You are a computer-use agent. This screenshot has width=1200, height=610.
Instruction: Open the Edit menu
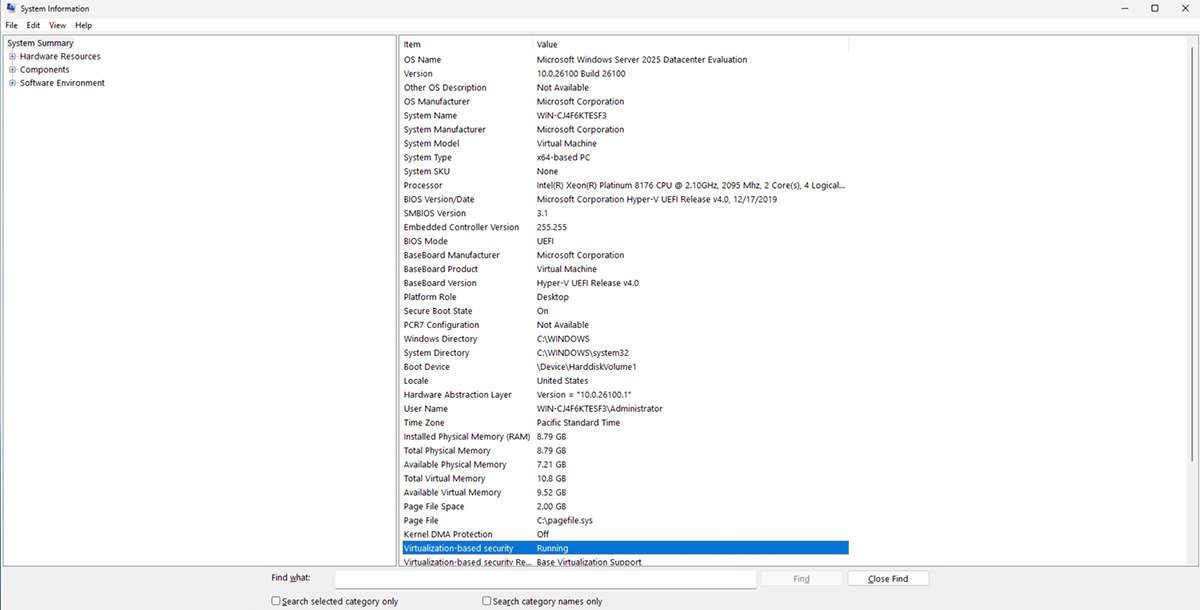pyautogui.click(x=33, y=25)
